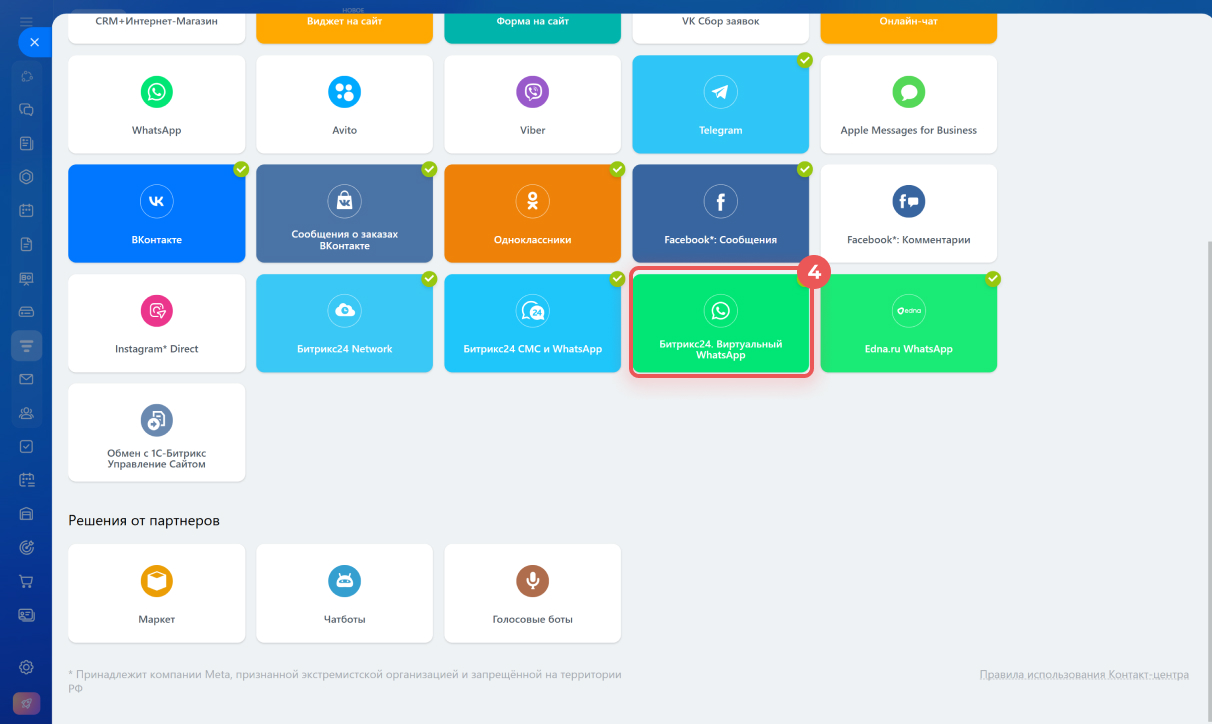Click the Решения от партнеров heading
Viewport: 1212px width, 724px height.
tap(144, 520)
